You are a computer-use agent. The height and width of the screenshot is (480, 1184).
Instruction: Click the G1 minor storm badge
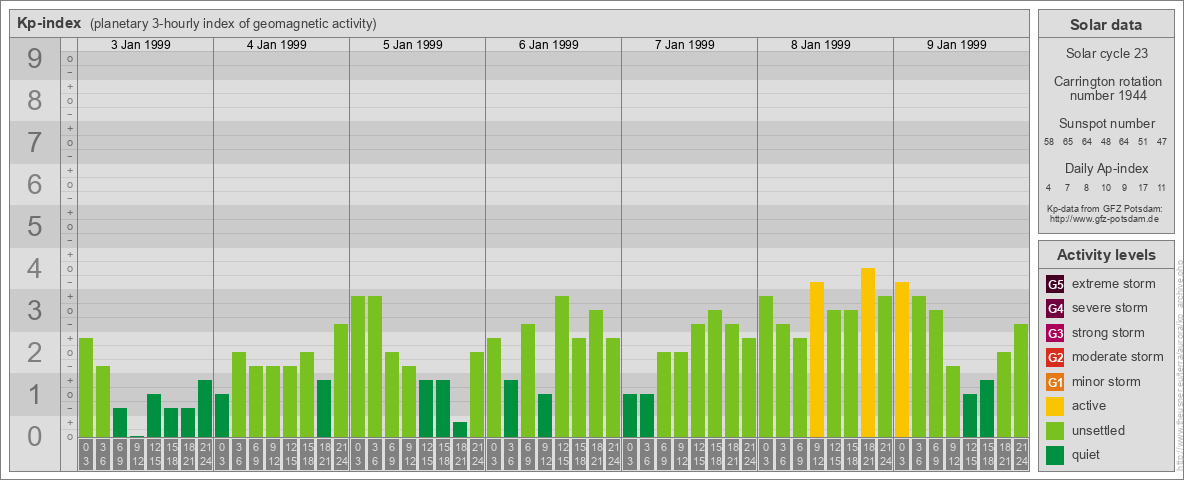point(1055,382)
